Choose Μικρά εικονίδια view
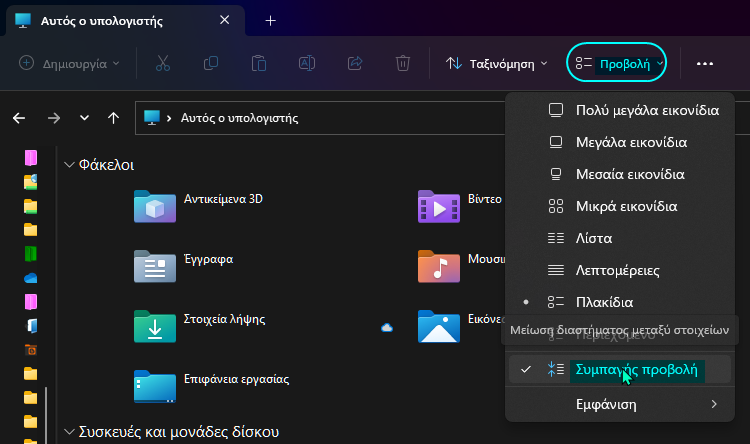The width and height of the screenshot is (750, 444). (620, 206)
